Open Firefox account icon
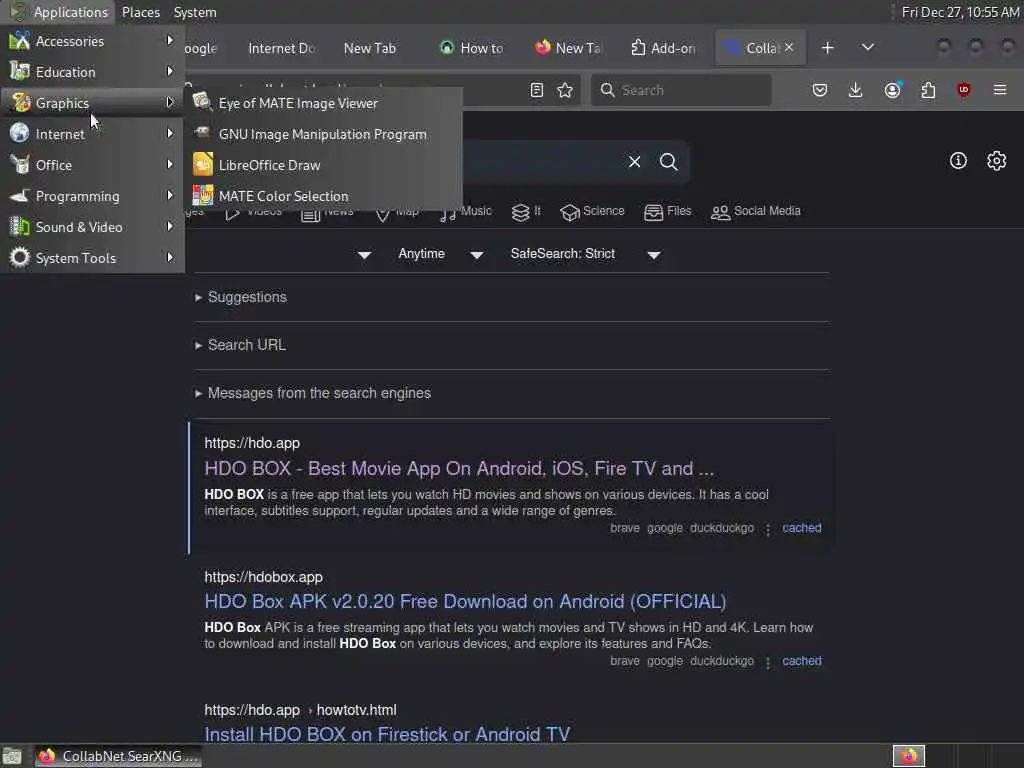The height and width of the screenshot is (768, 1024). (893, 90)
